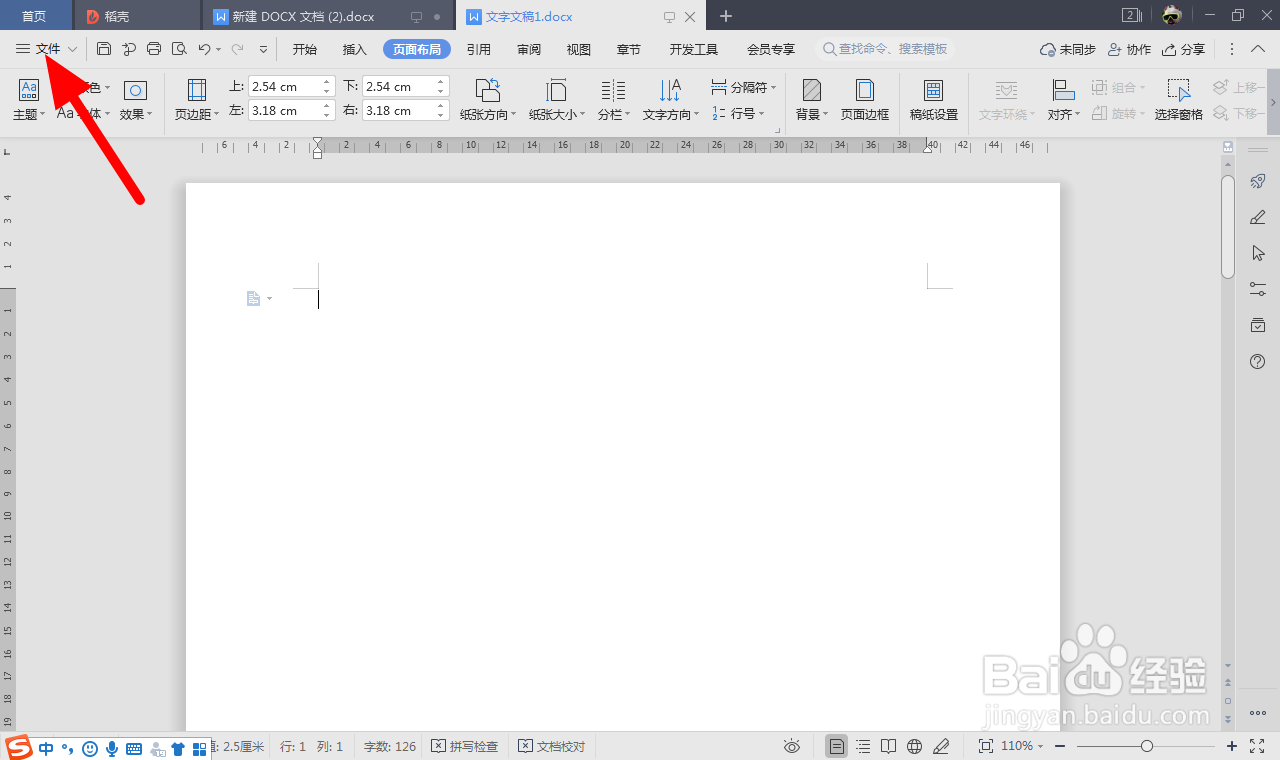Click the 协作 collaboration button
This screenshot has width=1280, height=760.
[x=1130, y=49]
